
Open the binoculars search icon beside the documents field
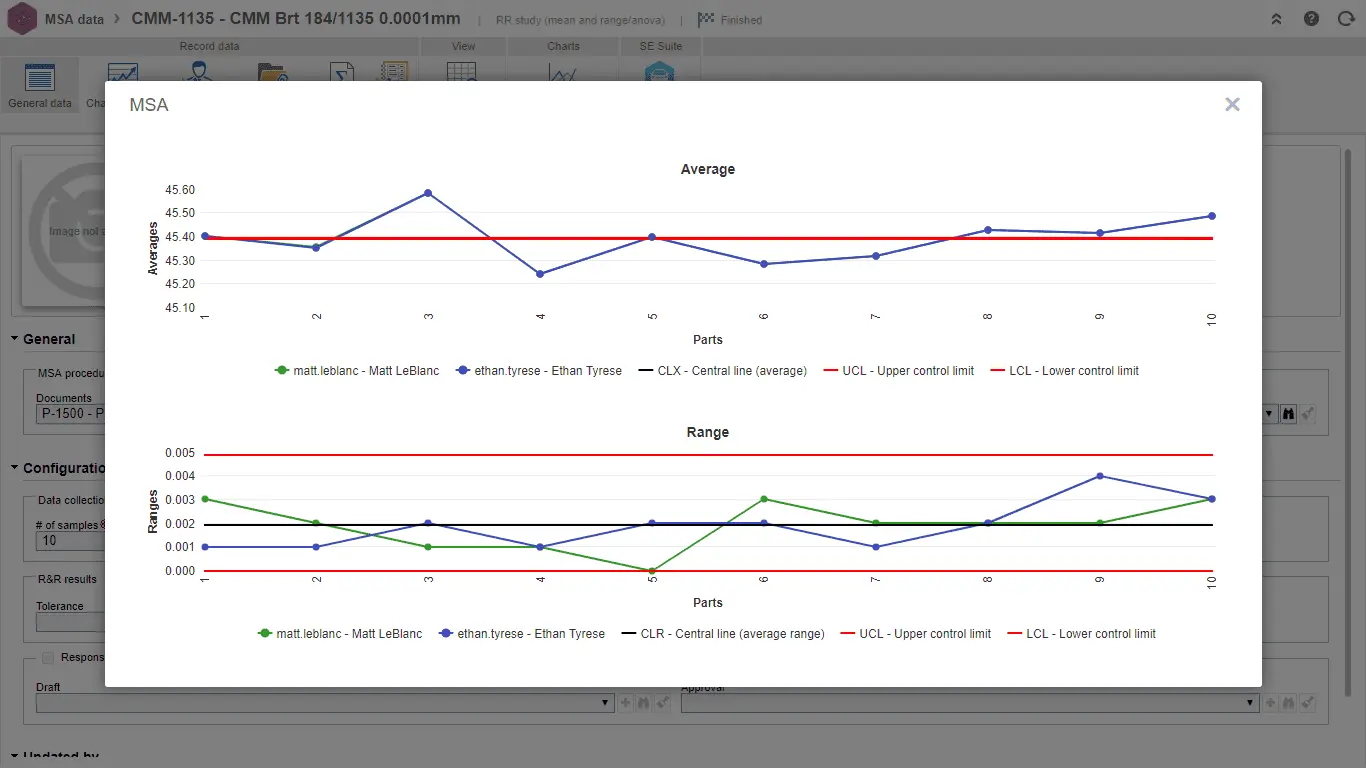[x=1289, y=413]
